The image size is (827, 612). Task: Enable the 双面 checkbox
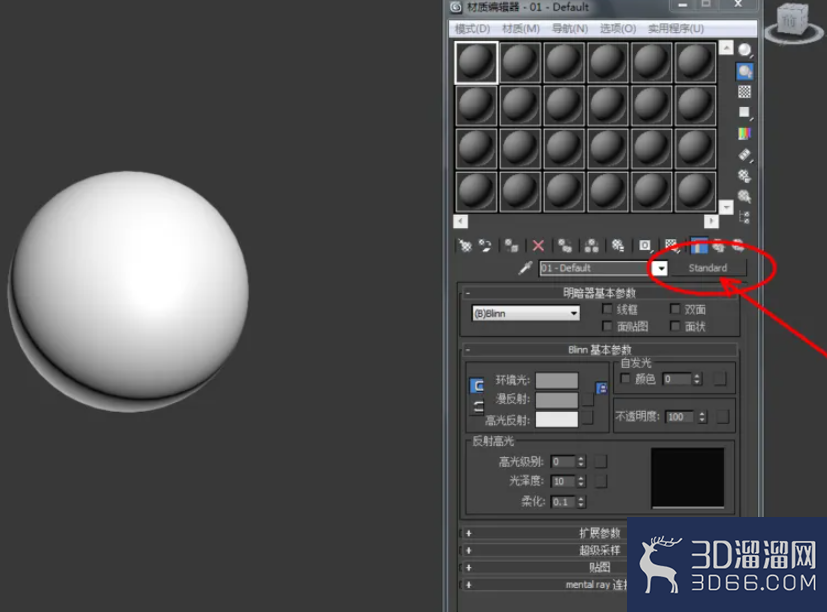click(675, 309)
